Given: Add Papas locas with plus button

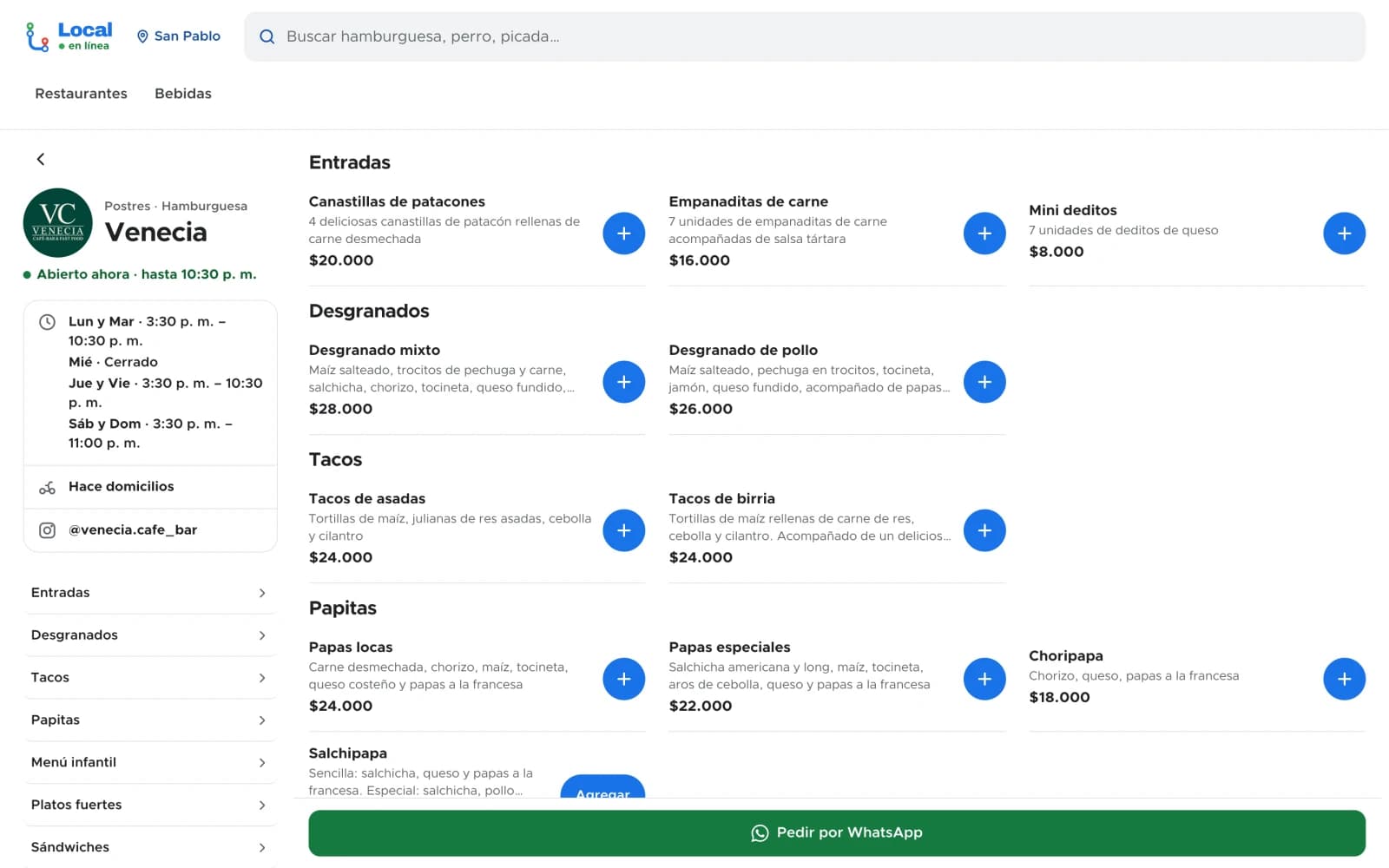Looking at the screenshot, I should coord(623,679).
